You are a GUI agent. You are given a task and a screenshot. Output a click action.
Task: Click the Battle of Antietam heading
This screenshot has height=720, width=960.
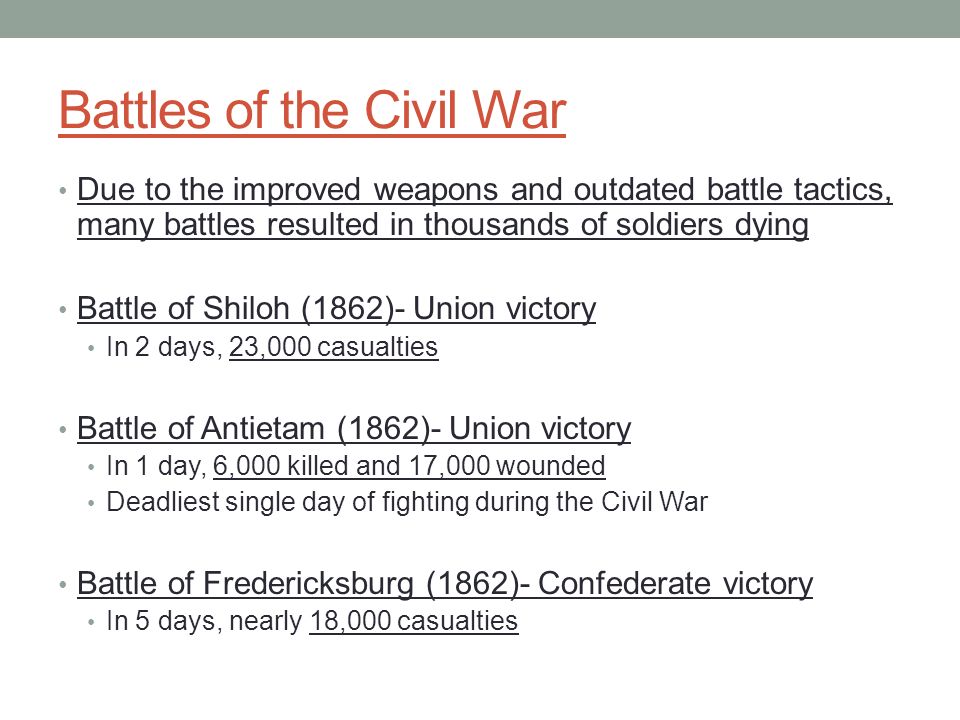tap(354, 429)
